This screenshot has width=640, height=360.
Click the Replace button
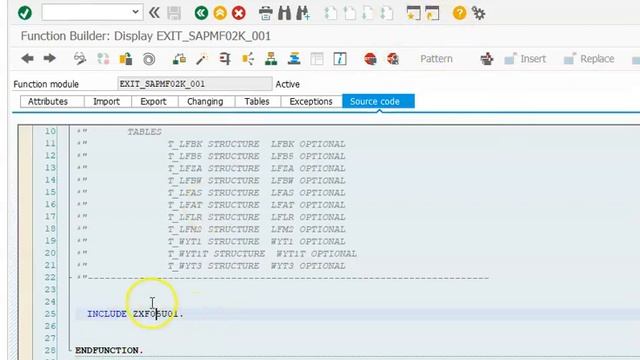click(589, 59)
